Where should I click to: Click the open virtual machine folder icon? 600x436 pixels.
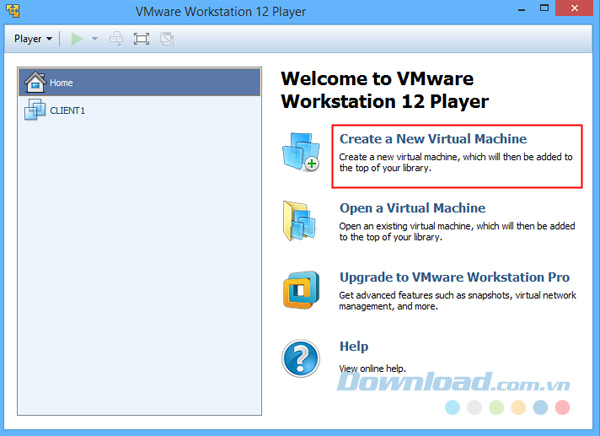pos(300,221)
